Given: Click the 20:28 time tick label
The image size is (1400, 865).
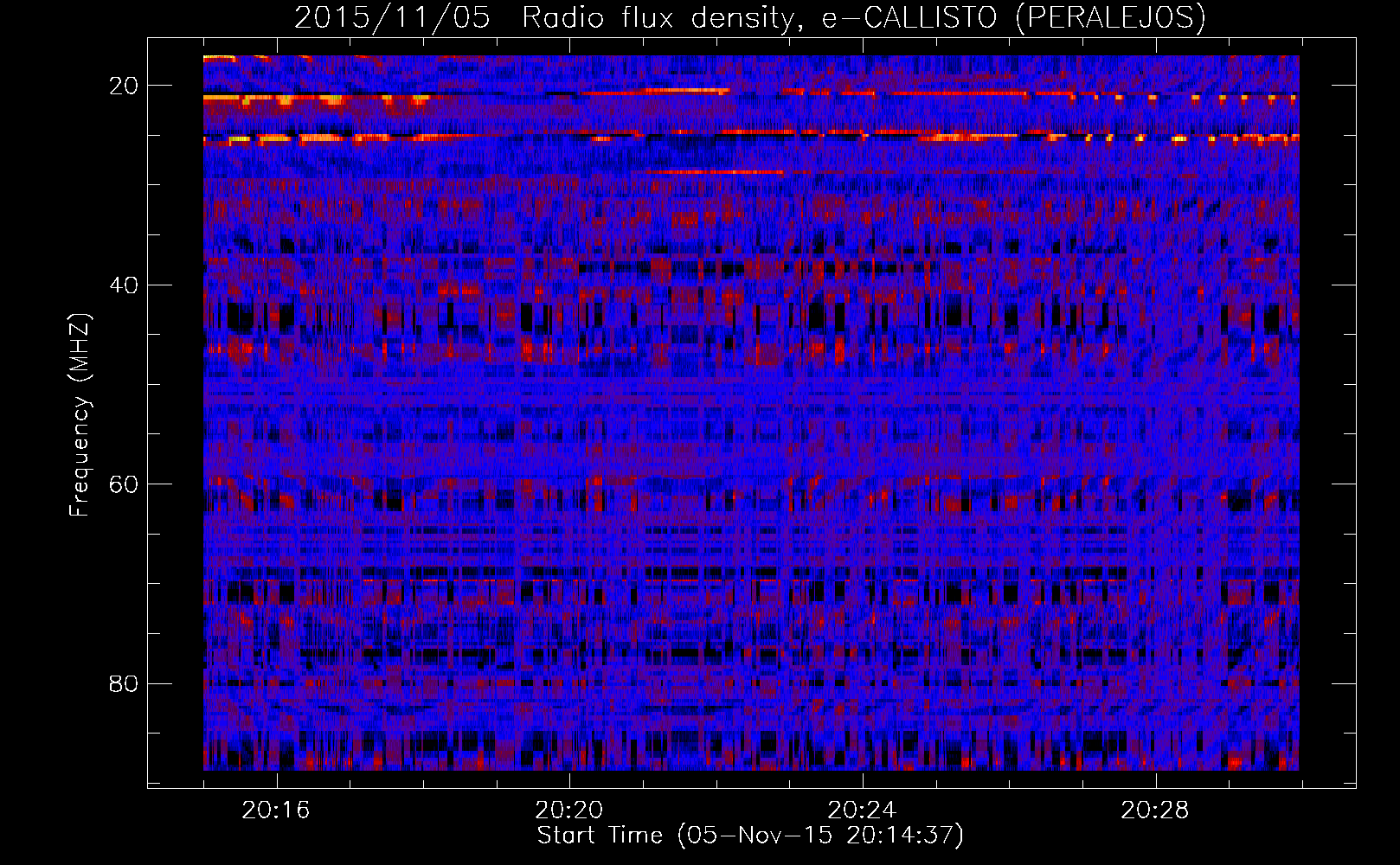Looking at the screenshot, I should (1155, 811).
